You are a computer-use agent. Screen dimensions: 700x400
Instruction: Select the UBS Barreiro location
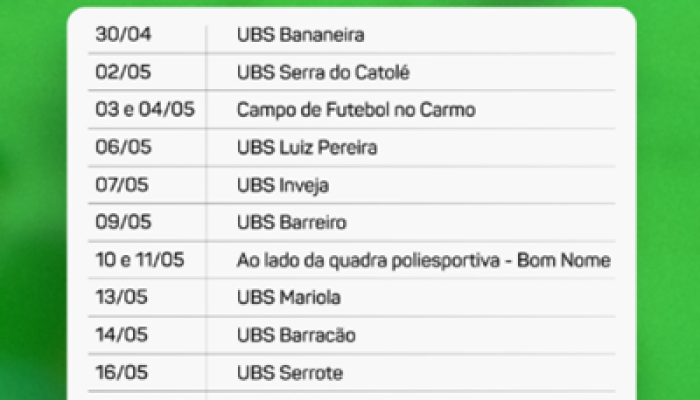pyautogui.click(x=292, y=222)
